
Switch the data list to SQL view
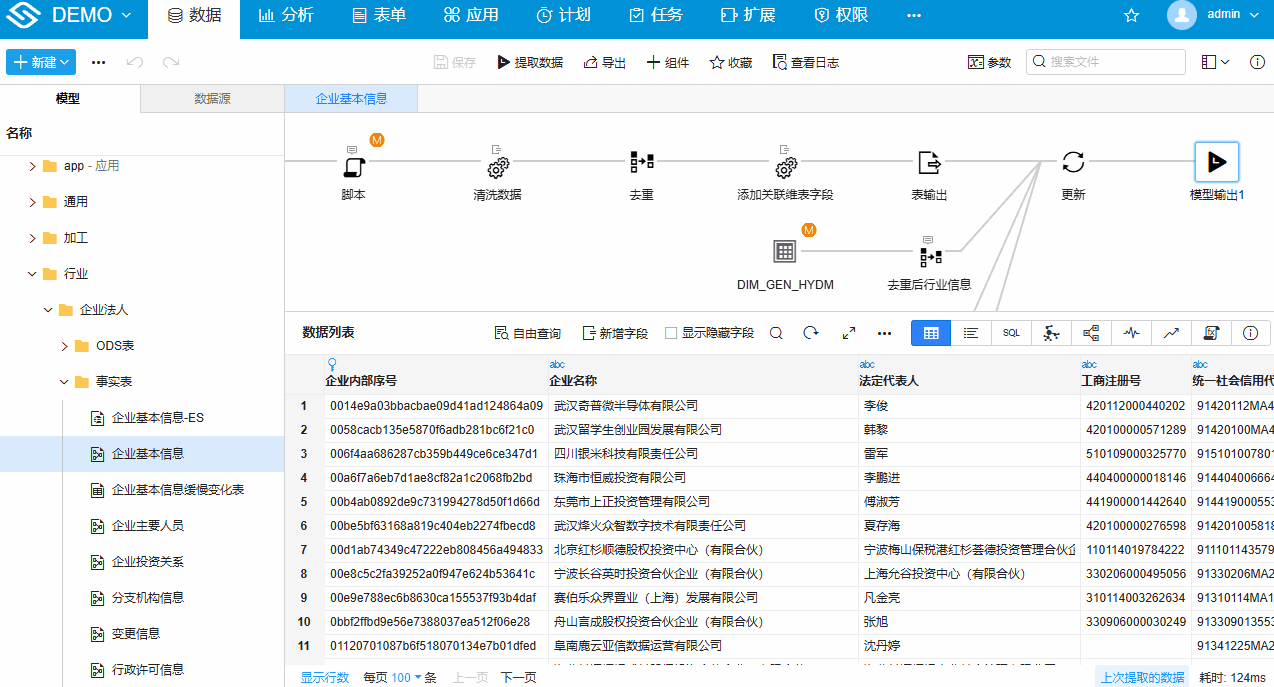[x=1011, y=332]
